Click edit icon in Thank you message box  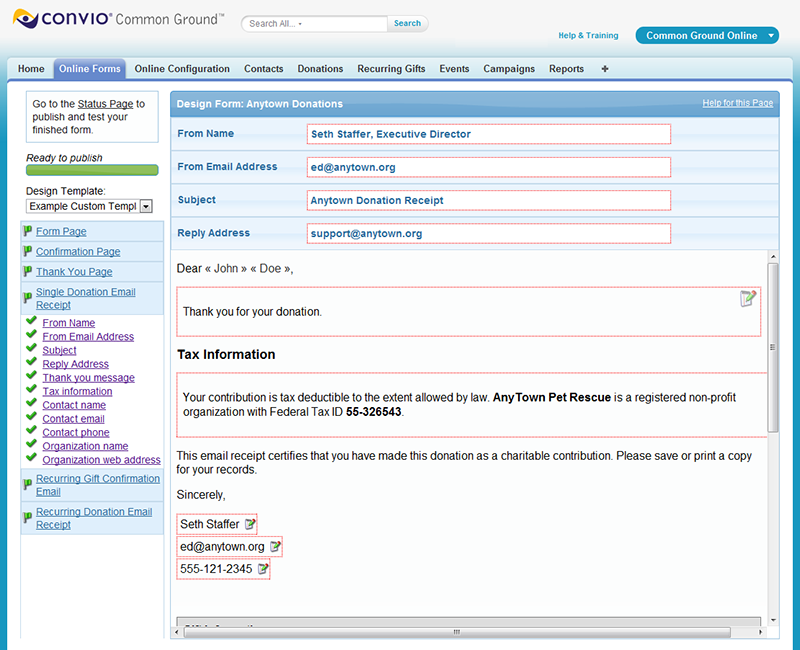[747, 298]
